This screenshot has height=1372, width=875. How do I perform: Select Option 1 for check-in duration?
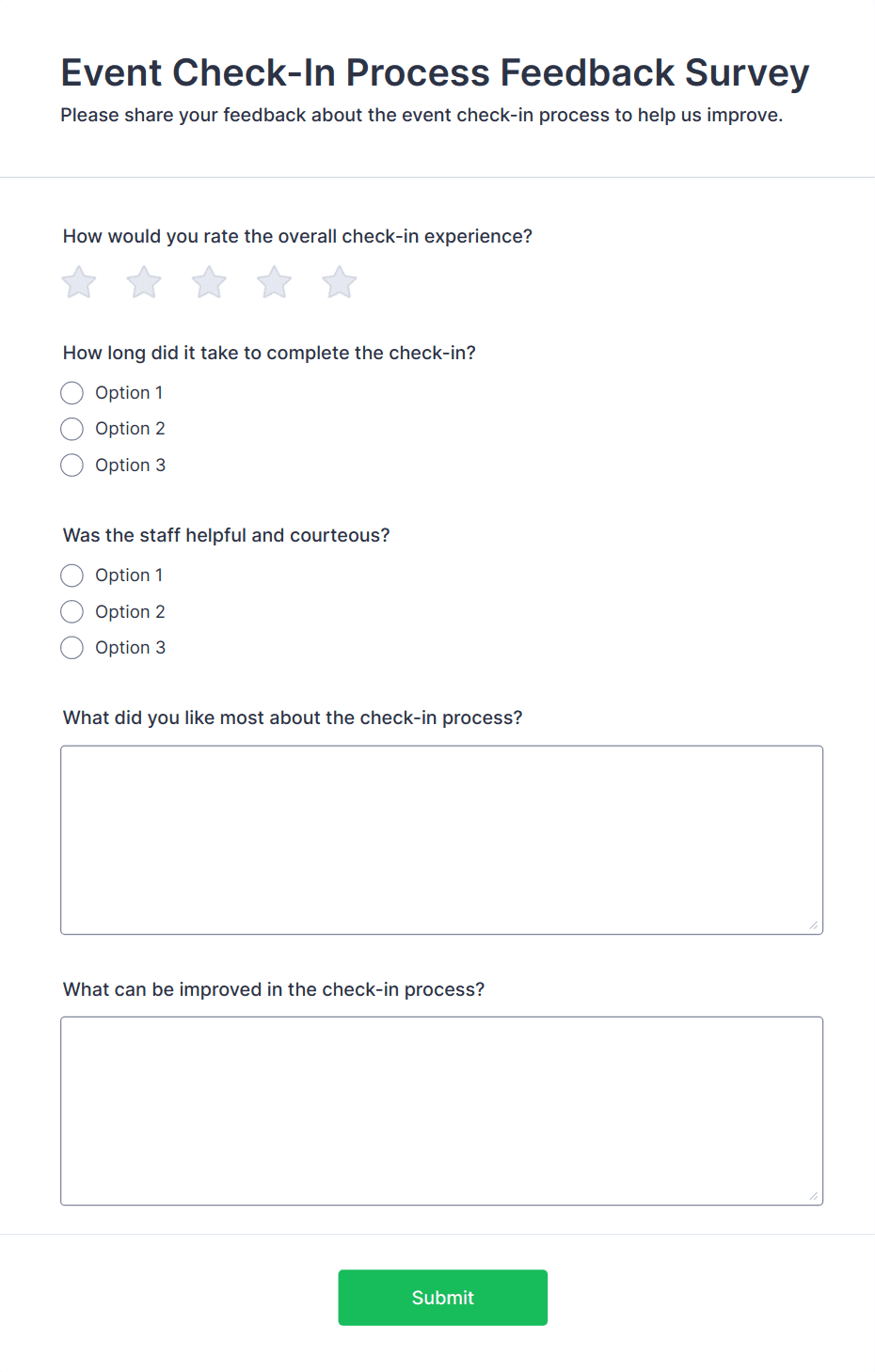(72, 392)
